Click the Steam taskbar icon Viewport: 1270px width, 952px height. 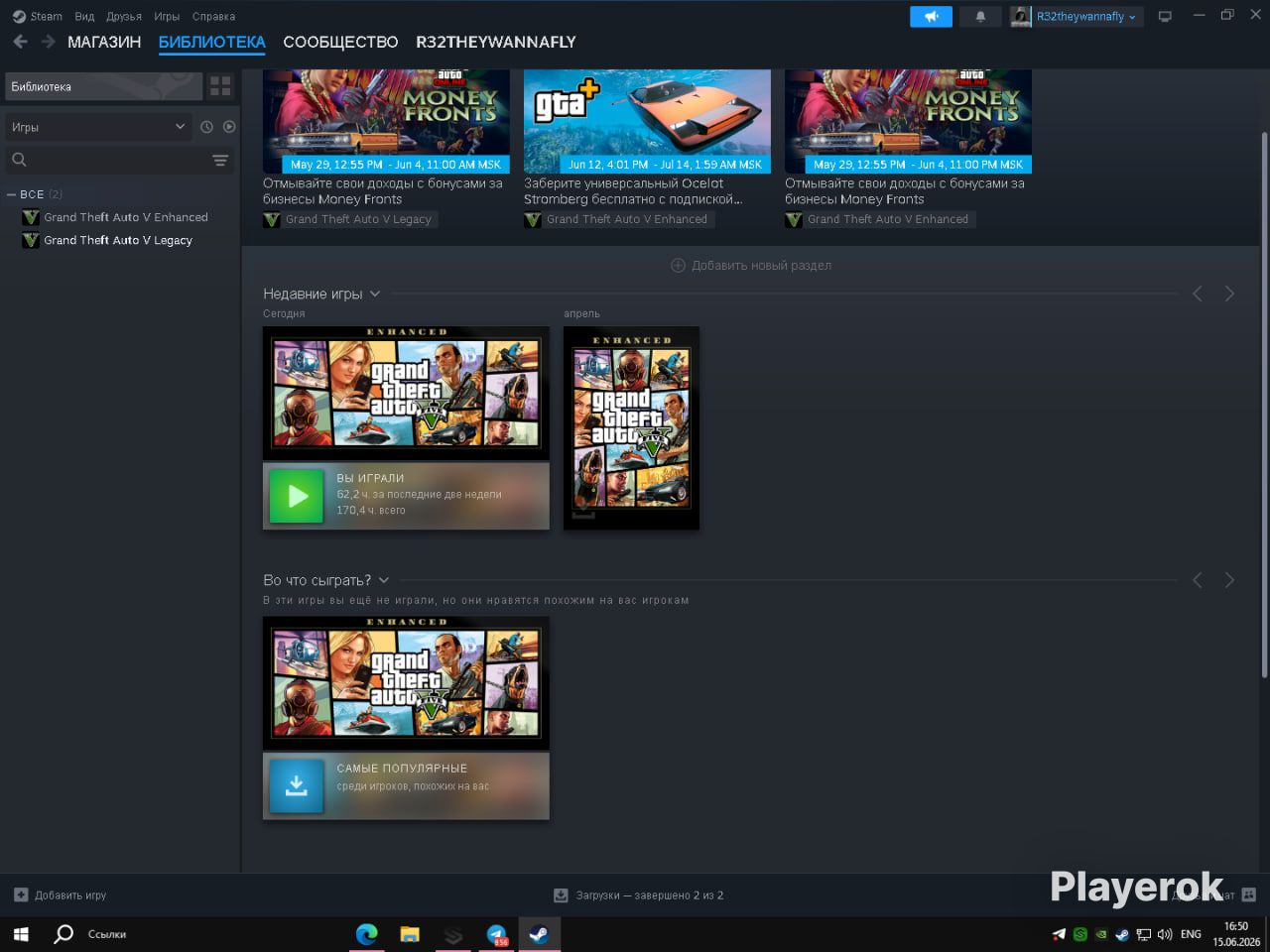click(540, 934)
